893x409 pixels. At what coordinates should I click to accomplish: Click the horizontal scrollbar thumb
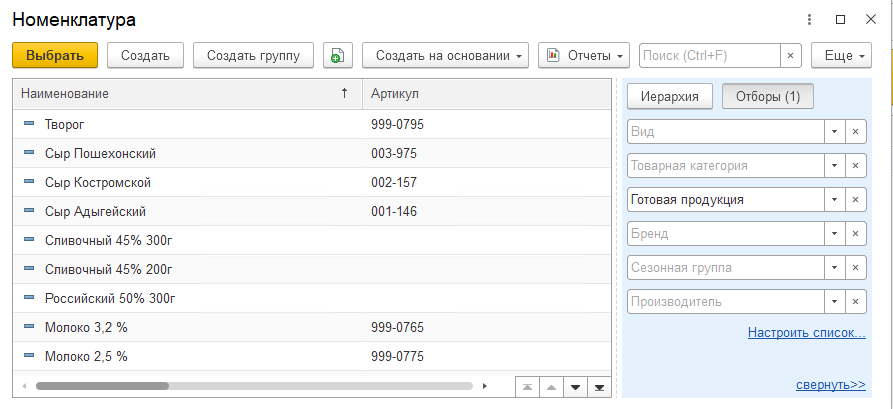coord(102,385)
